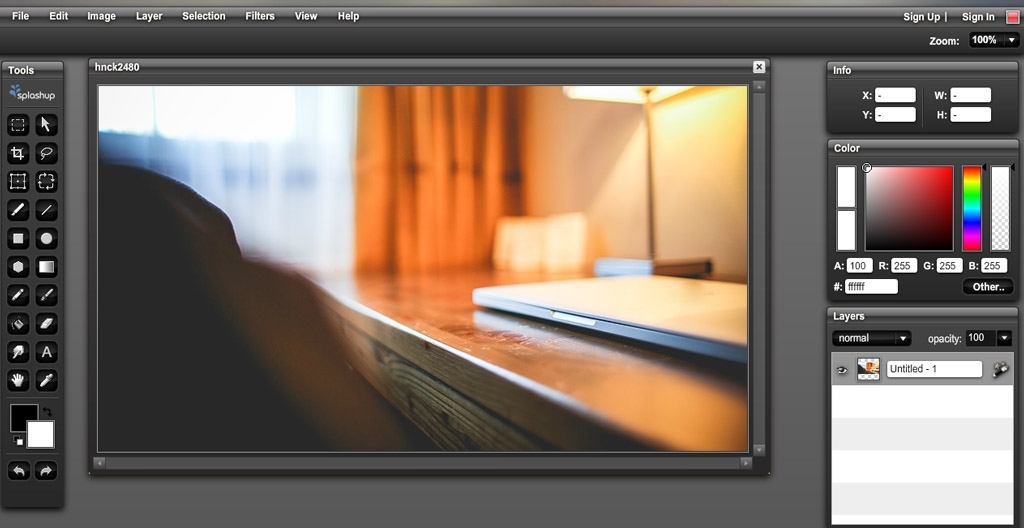The height and width of the screenshot is (528, 1024).
Task: Select the rectangular marquee selection tool
Action: click(x=18, y=124)
